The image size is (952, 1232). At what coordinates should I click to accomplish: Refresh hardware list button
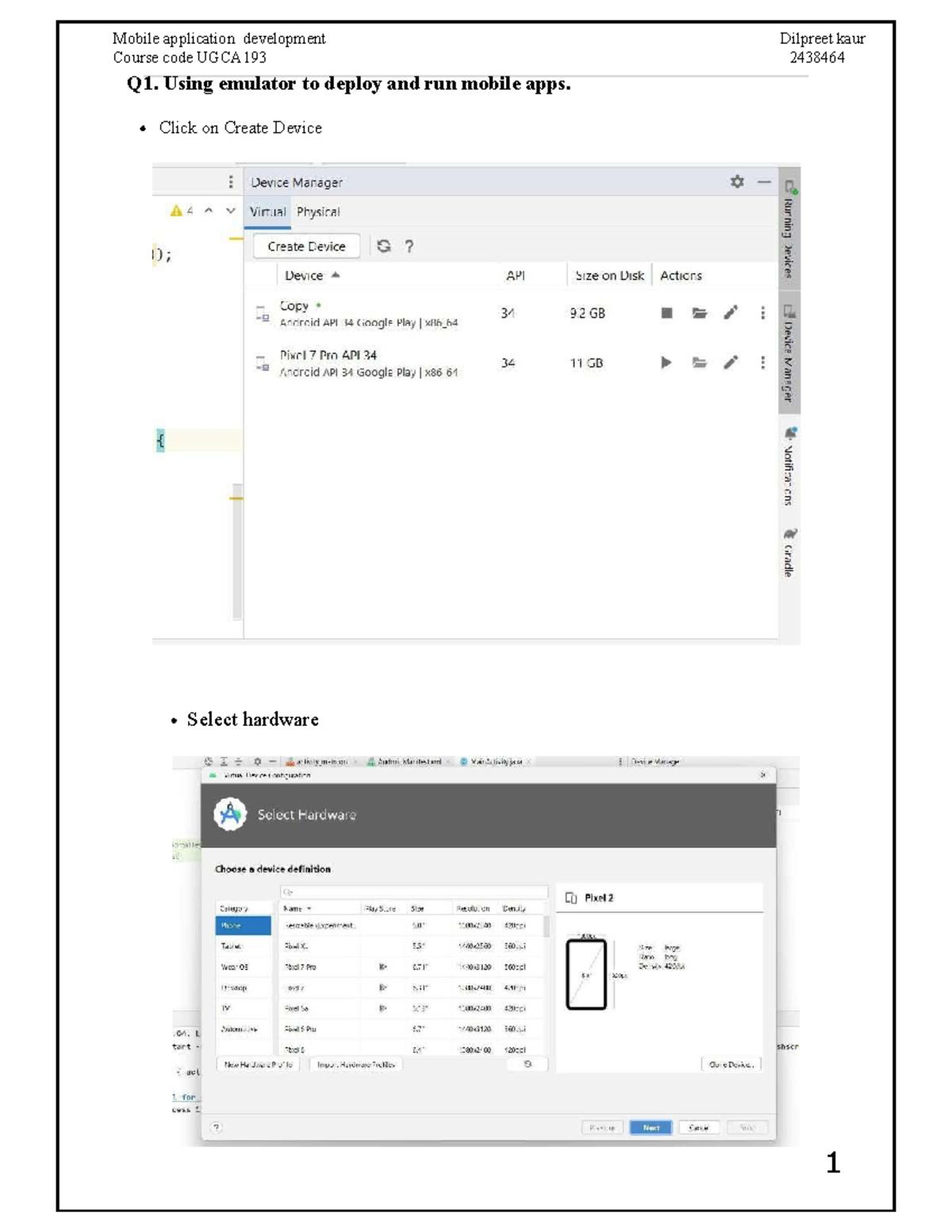pos(528,1065)
